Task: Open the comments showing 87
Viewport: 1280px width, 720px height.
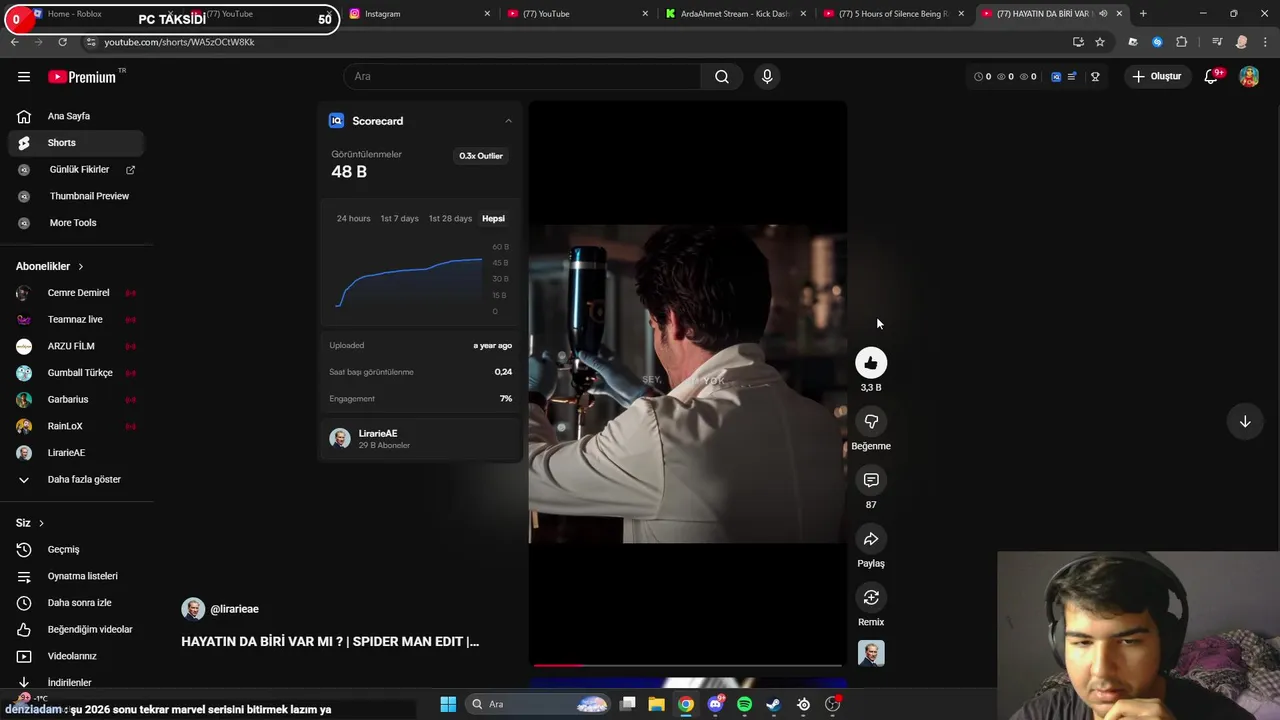Action: point(871,481)
